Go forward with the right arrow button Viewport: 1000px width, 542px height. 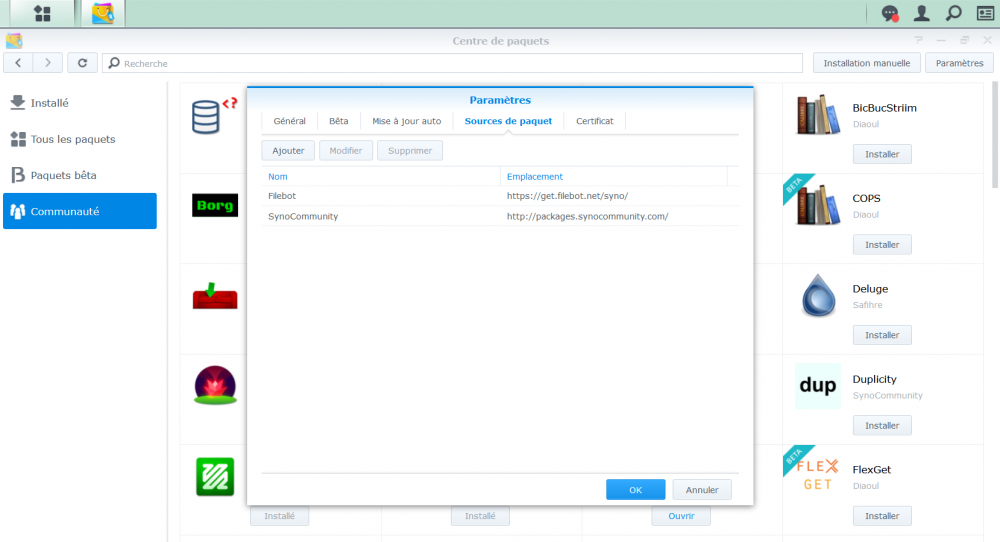click(48, 62)
